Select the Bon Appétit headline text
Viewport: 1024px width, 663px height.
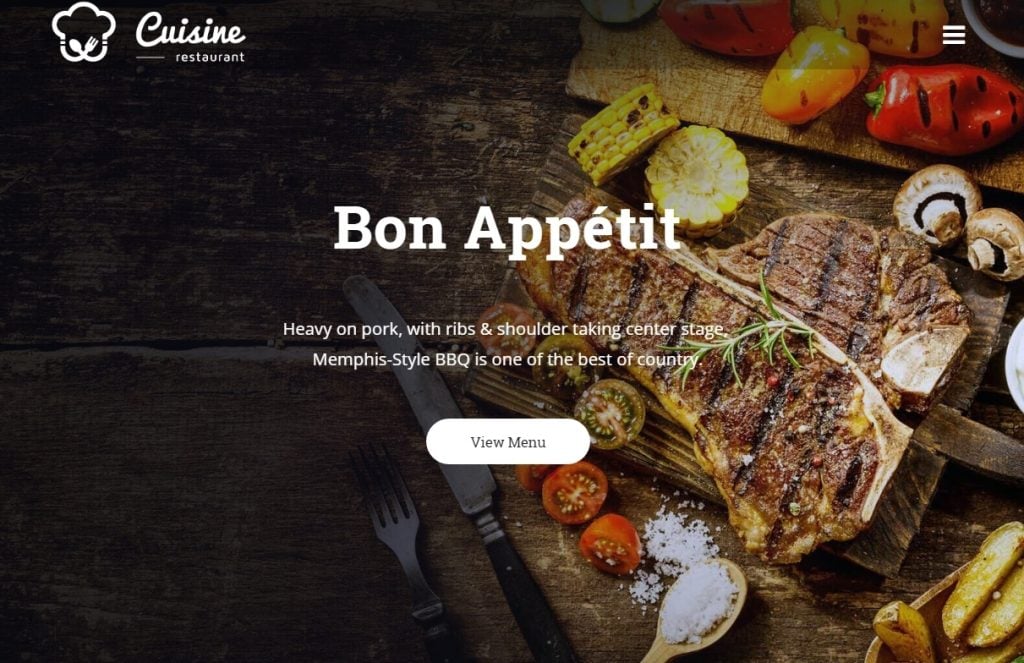507,229
